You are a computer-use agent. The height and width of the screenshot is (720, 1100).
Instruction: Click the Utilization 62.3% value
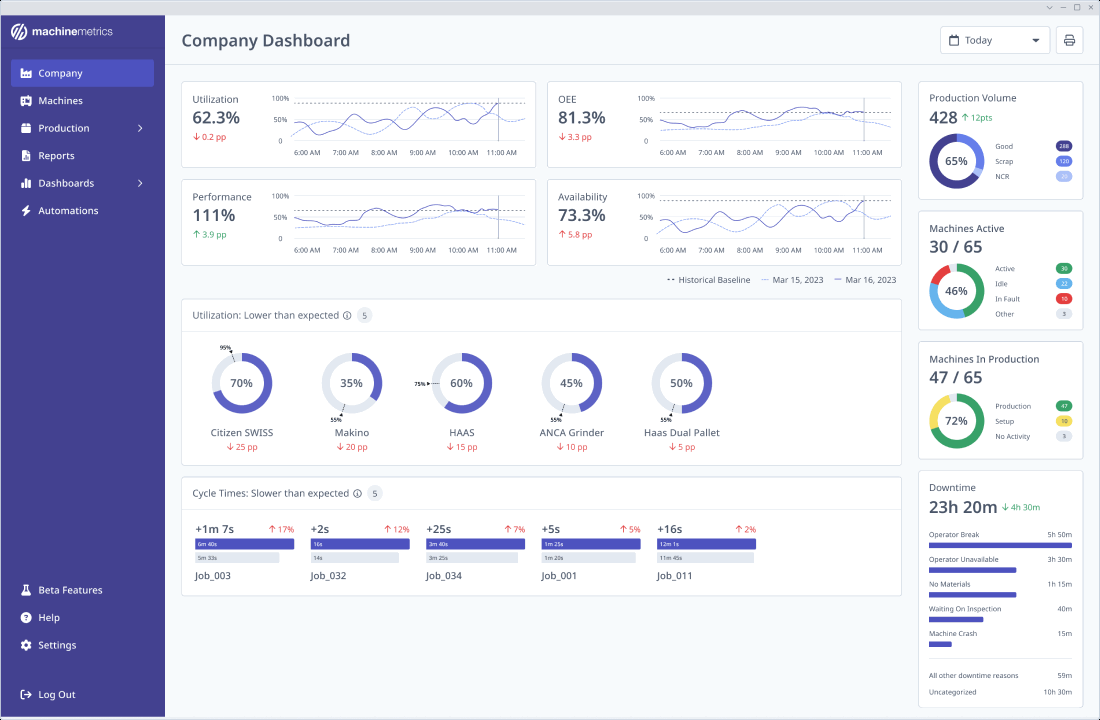point(216,118)
